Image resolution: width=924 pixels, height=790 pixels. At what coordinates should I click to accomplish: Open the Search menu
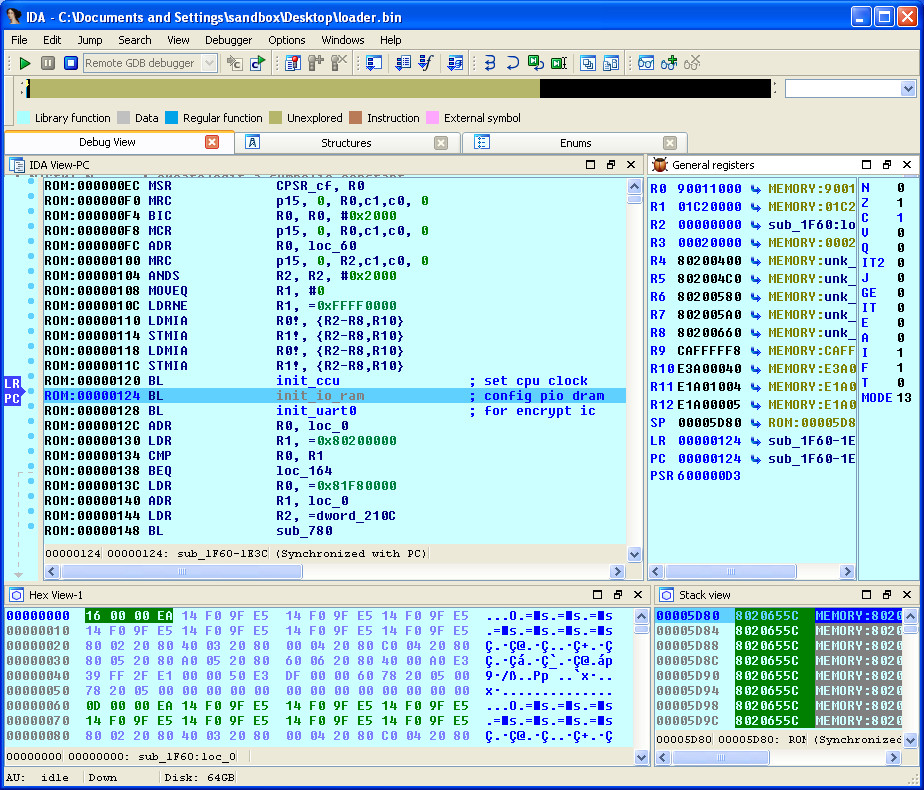click(x=134, y=40)
